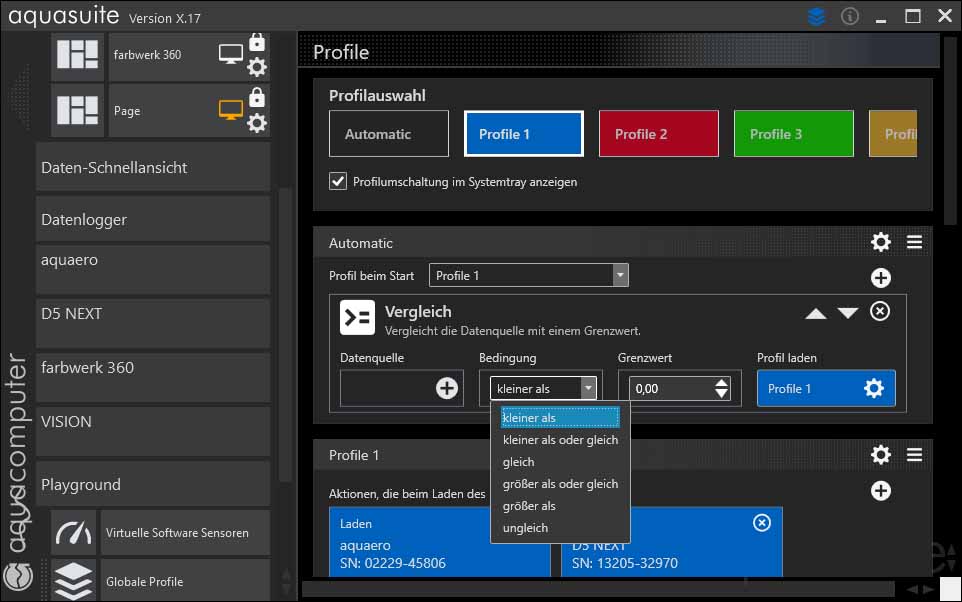Open settings gear of the Automatic section
The image size is (962, 602).
coord(880,242)
